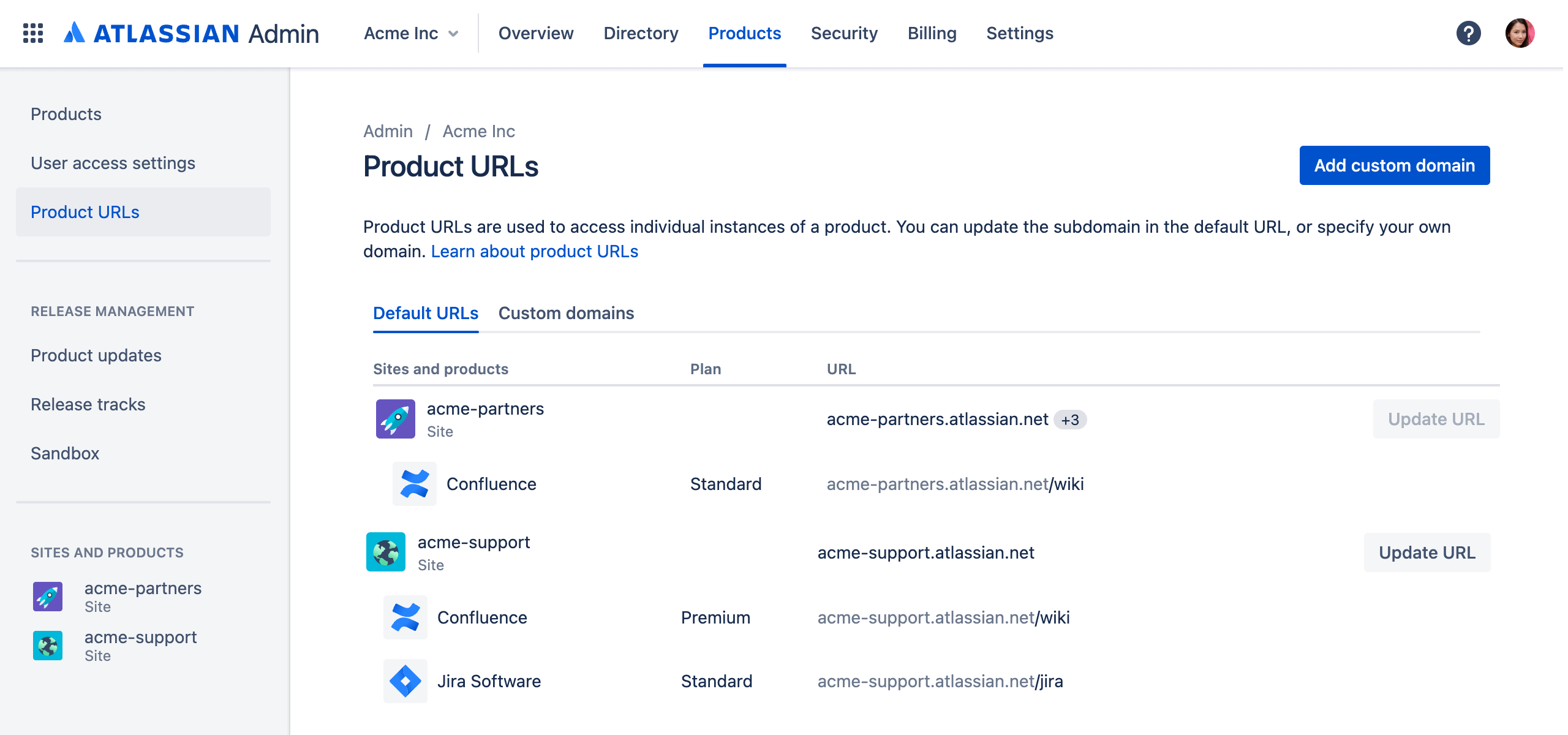Screen dimensions: 1568x735
Task: Click the Confluence icon for acme-support
Action: 407,617
